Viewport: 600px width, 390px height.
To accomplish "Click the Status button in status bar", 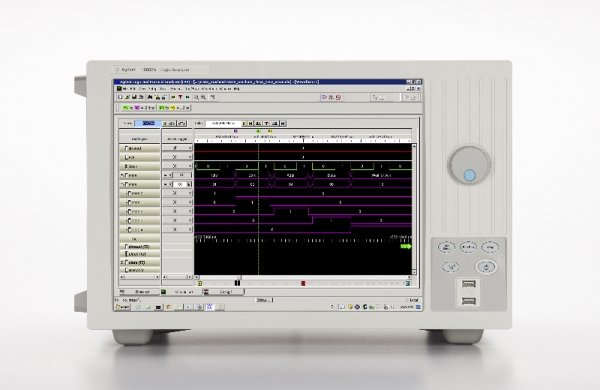I will coord(264,300).
